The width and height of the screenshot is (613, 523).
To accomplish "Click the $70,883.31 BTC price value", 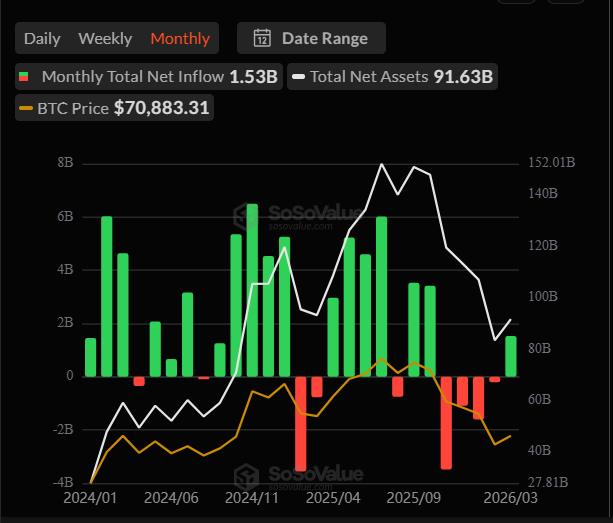I will pos(161,108).
